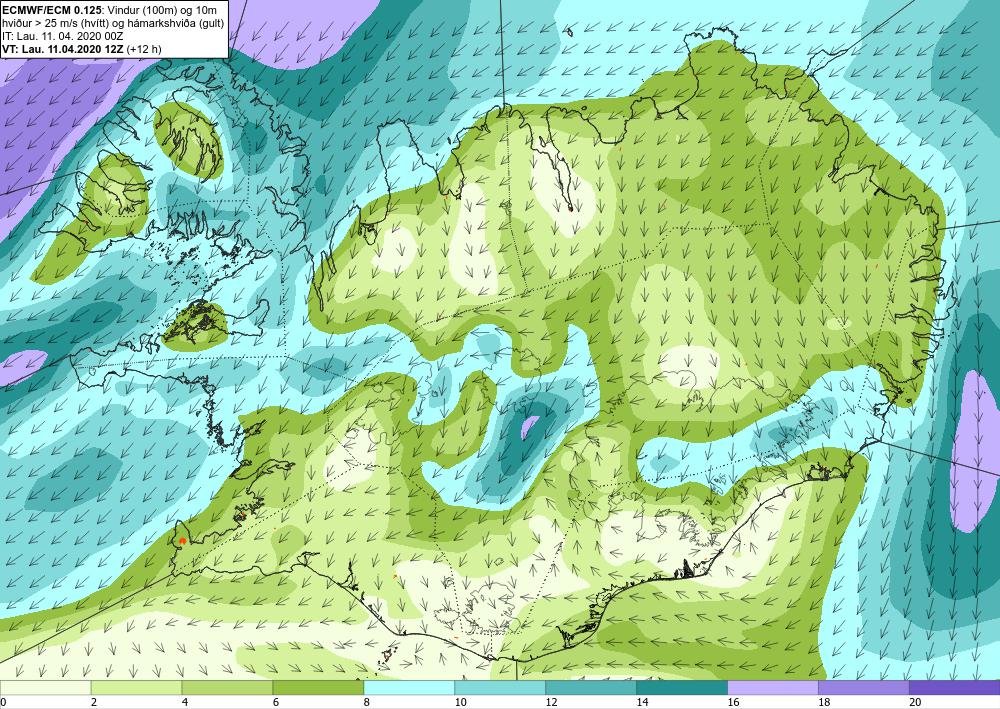Click the '6' tick label on the scale
The image size is (1000, 709).
pyautogui.click(x=276, y=702)
